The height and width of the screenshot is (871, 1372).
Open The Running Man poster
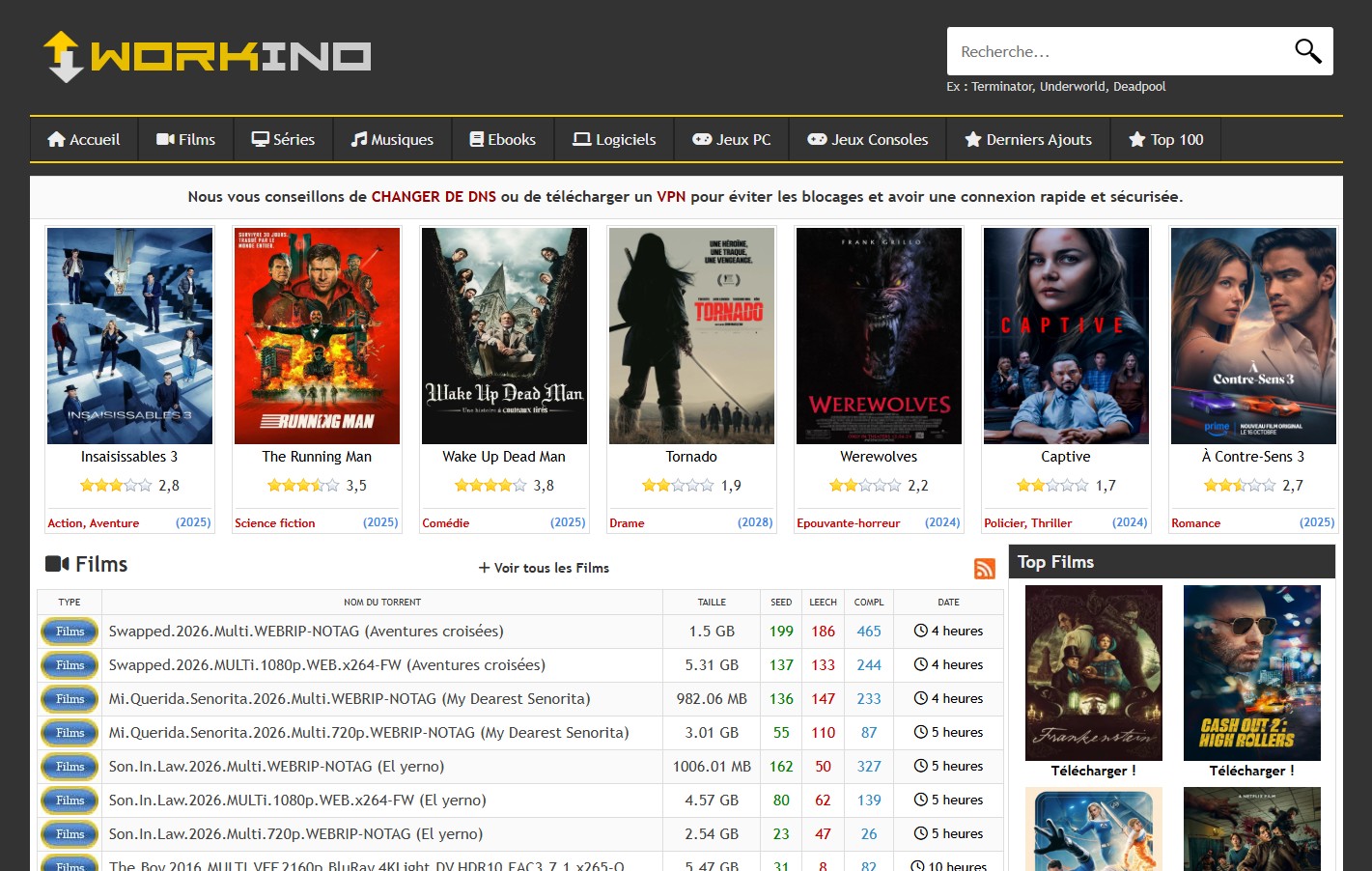click(x=317, y=336)
